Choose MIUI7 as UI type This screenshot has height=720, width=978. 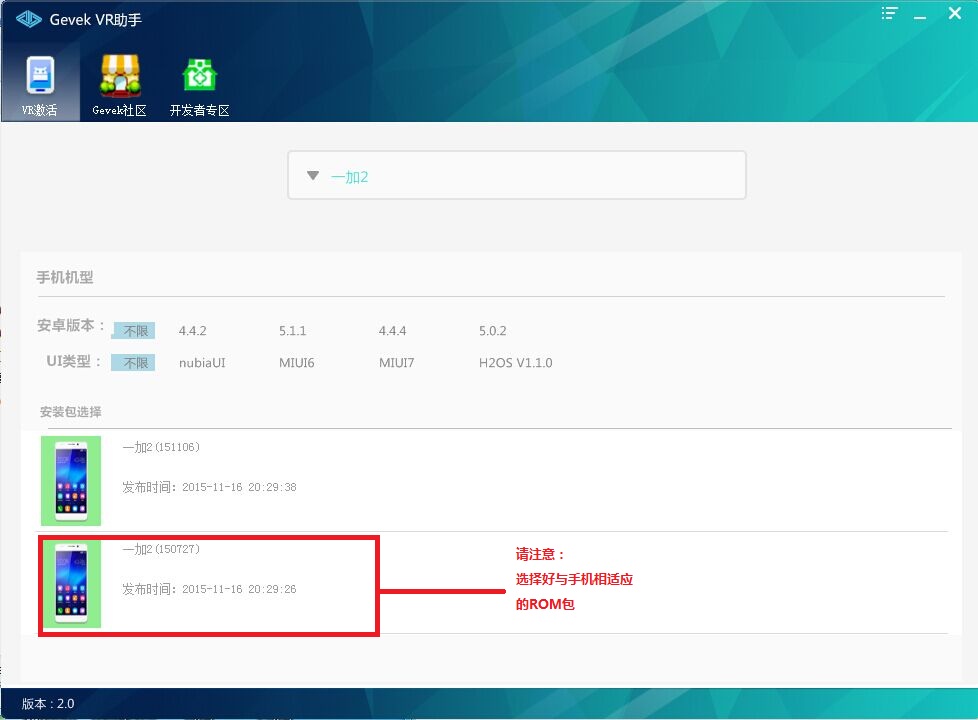click(x=397, y=362)
